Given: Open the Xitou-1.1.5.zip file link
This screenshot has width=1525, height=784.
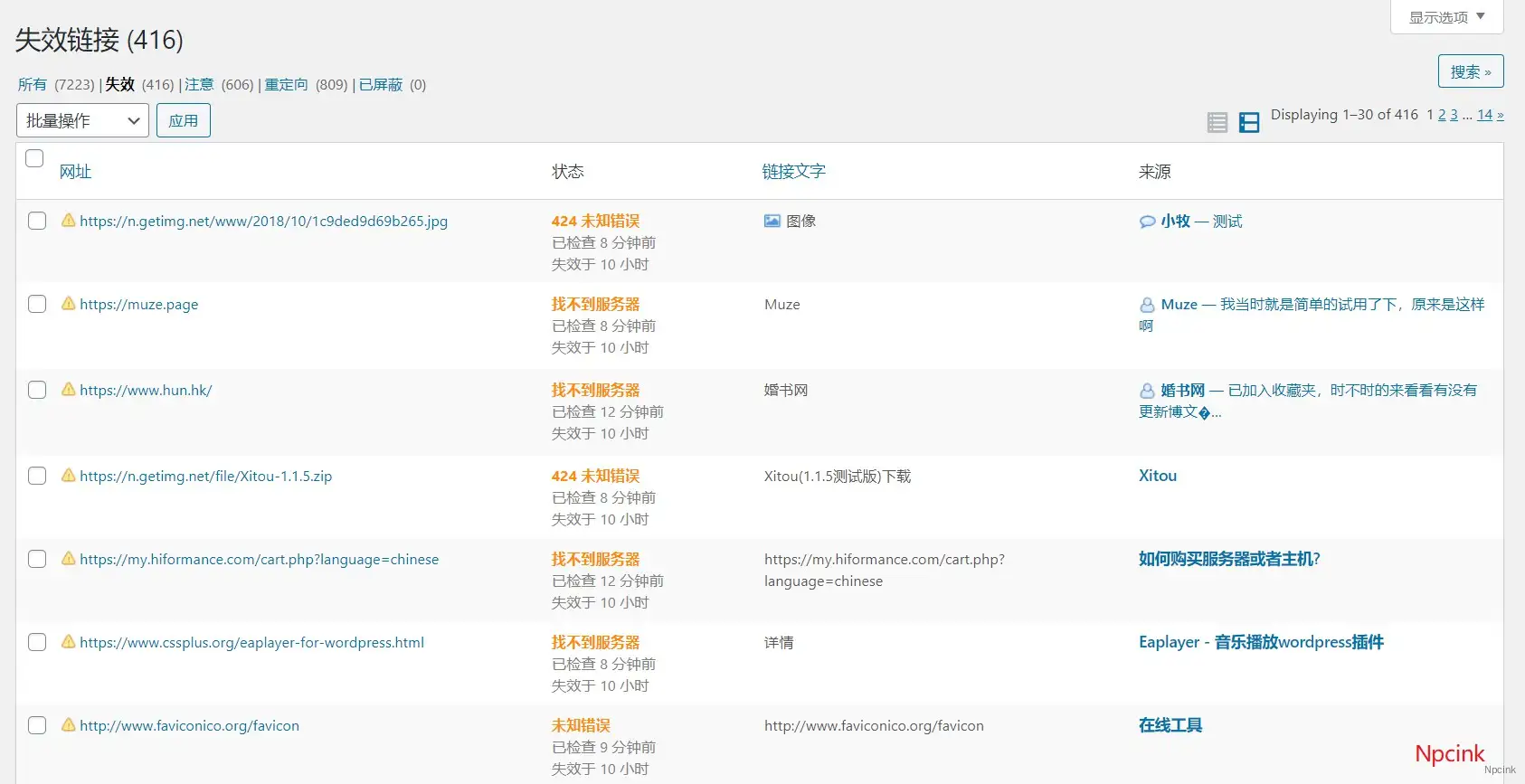Looking at the screenshot, I should (205, 476).
